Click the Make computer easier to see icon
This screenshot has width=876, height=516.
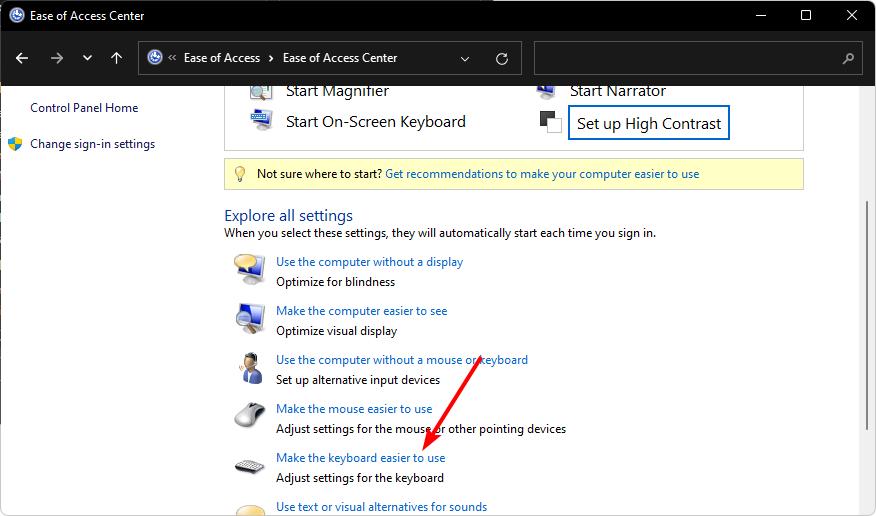250,319
